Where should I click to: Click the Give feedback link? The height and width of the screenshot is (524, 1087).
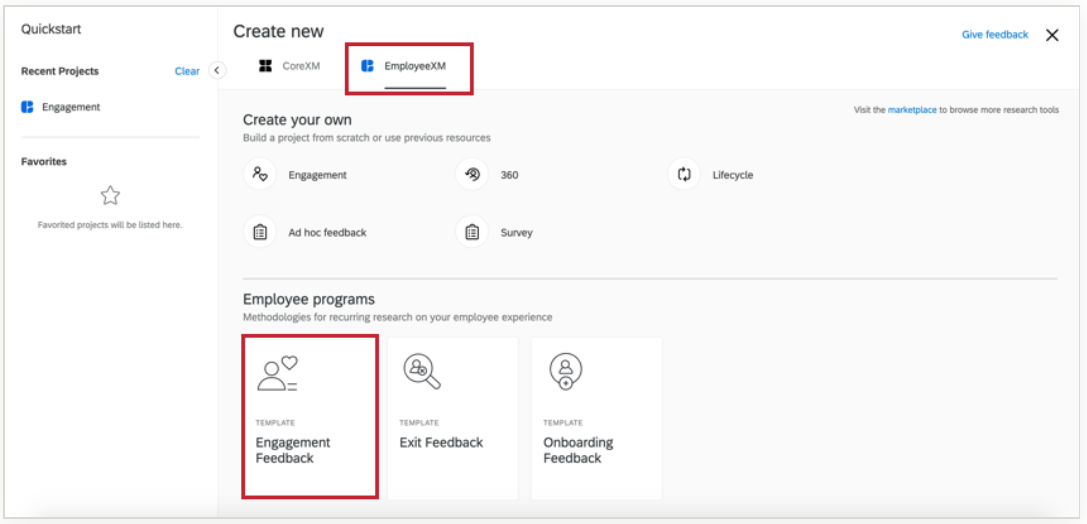coord(994,35)
